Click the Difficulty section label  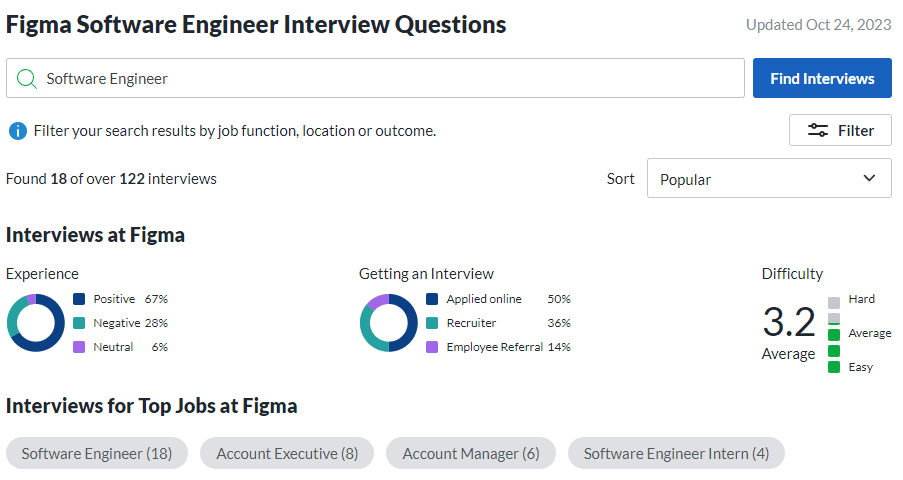pos(792,274)
